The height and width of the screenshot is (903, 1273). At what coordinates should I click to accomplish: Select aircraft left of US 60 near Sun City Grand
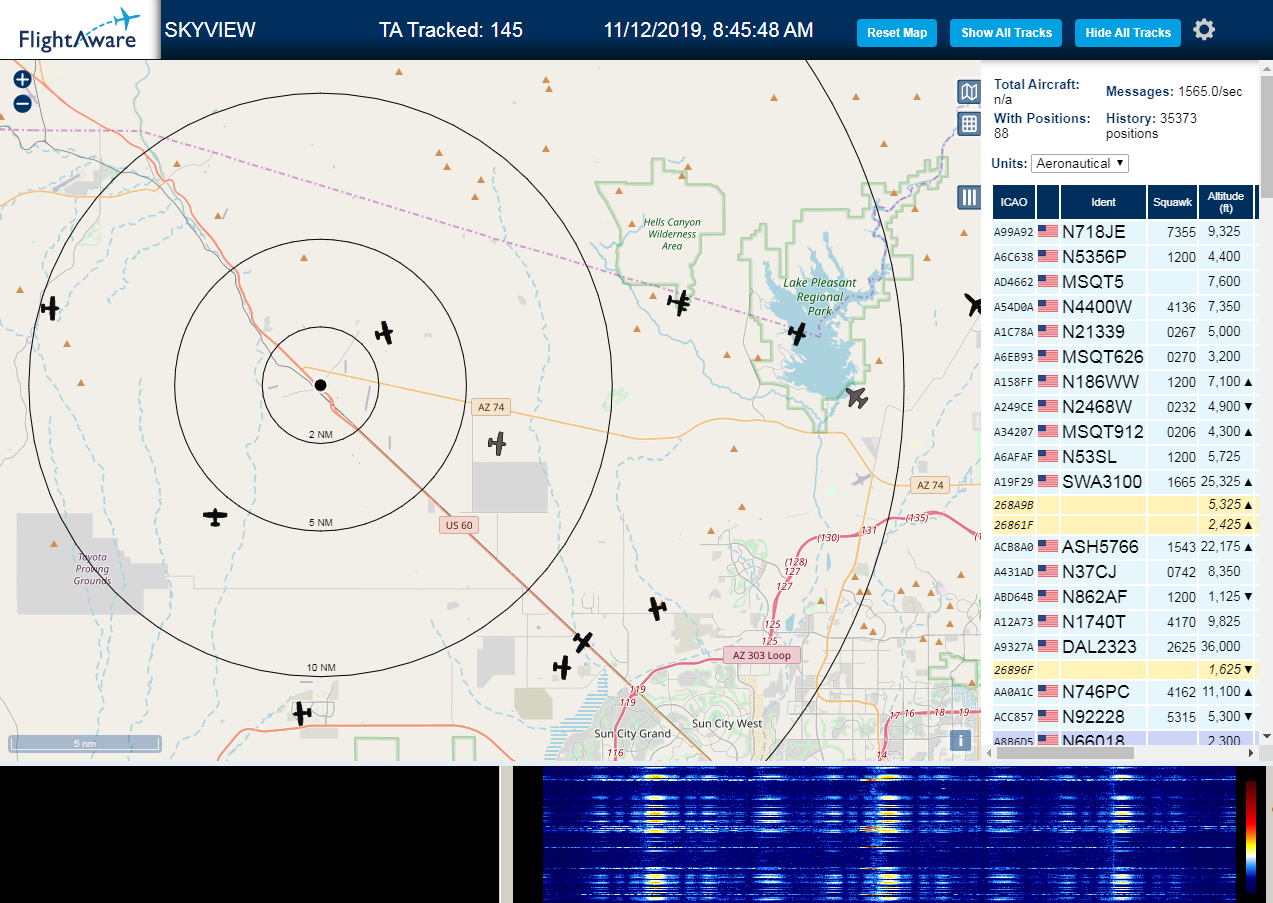[x=562, y=666]
